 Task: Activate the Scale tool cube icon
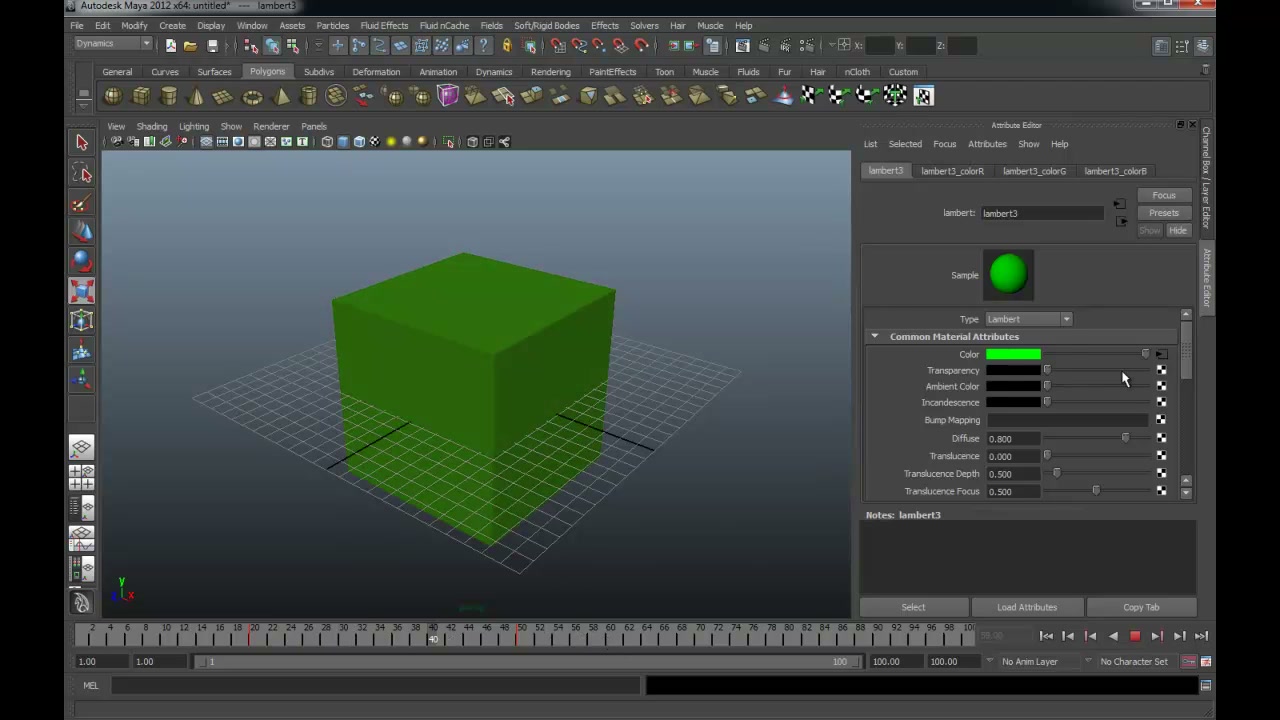(82, 291)
